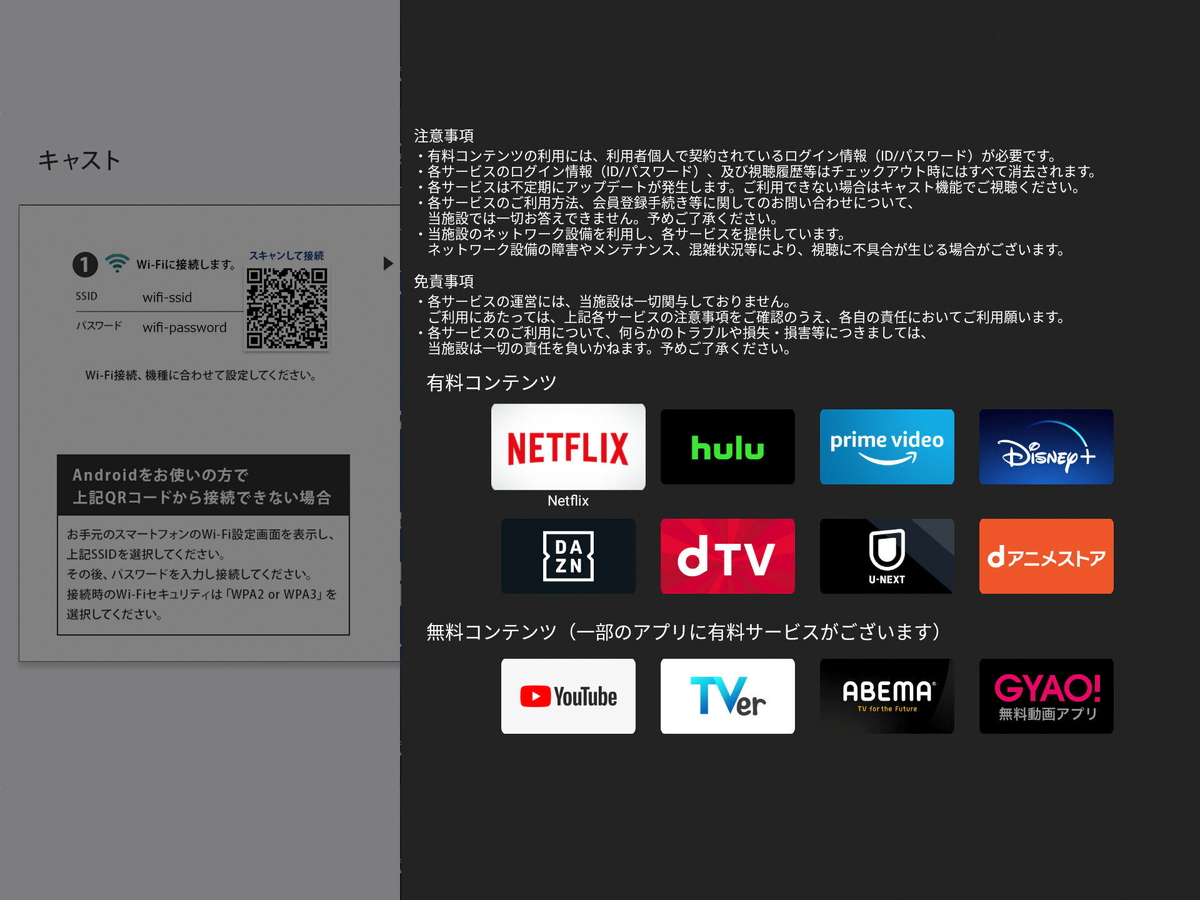Click the Wi-Fi connection QR code
The width and height of the screenshot is (1200, 900).
click(287, 308)
